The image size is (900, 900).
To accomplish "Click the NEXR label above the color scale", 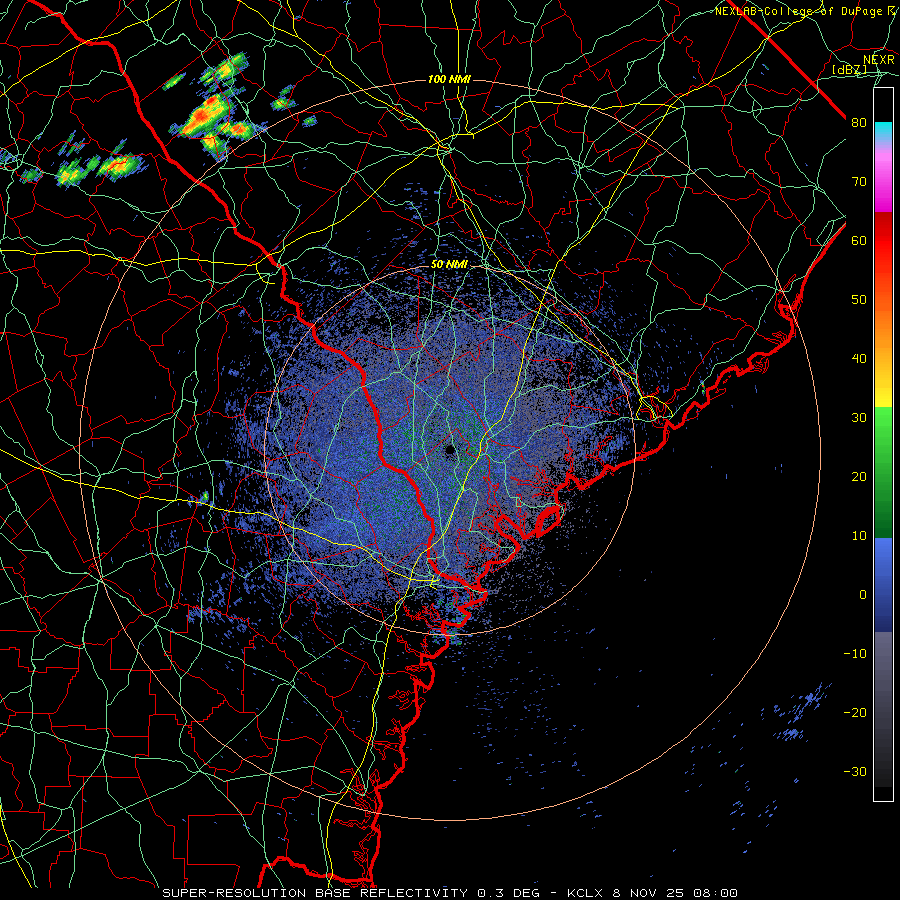I will tap(879, 60).
